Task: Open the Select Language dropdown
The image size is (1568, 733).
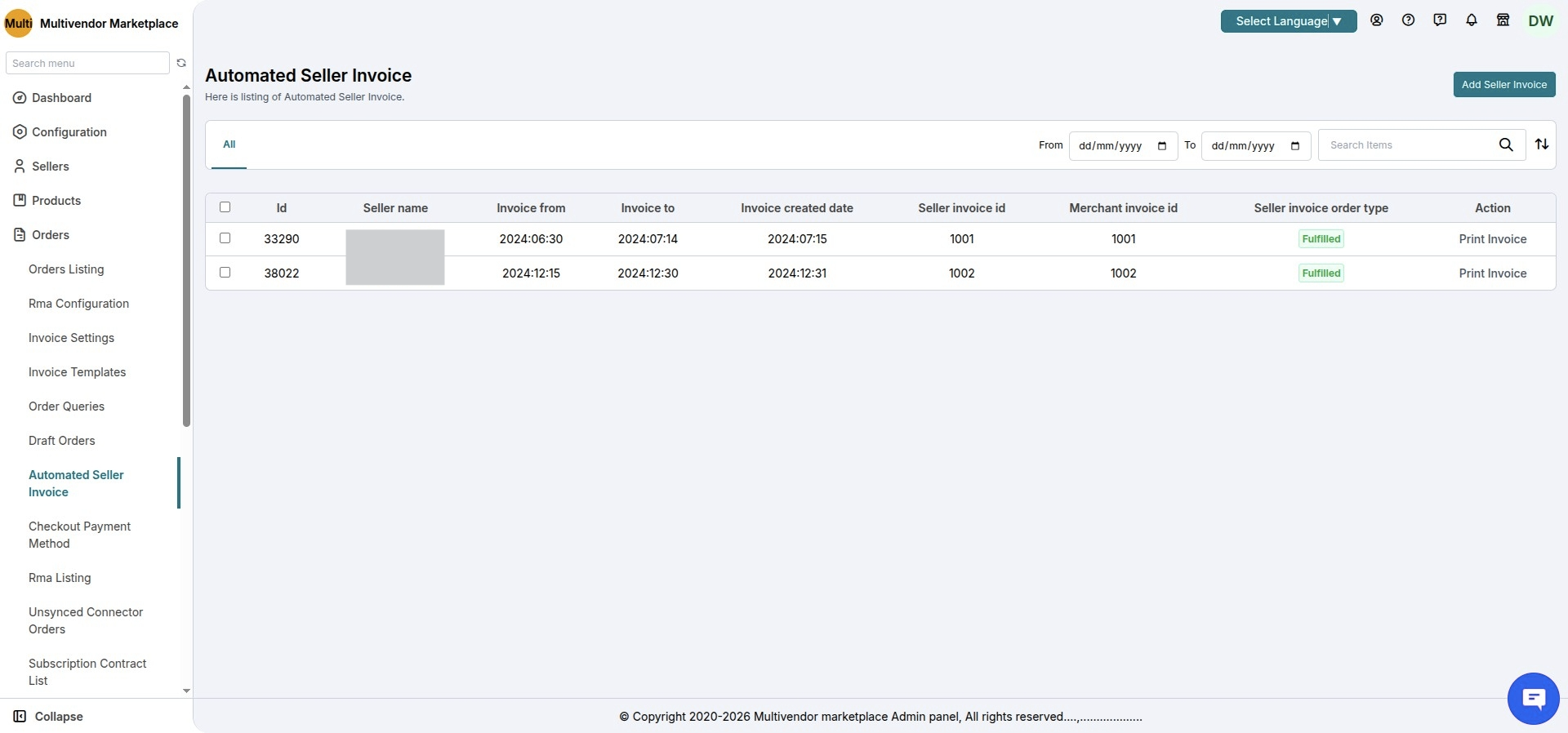Action: (1289, 21)
